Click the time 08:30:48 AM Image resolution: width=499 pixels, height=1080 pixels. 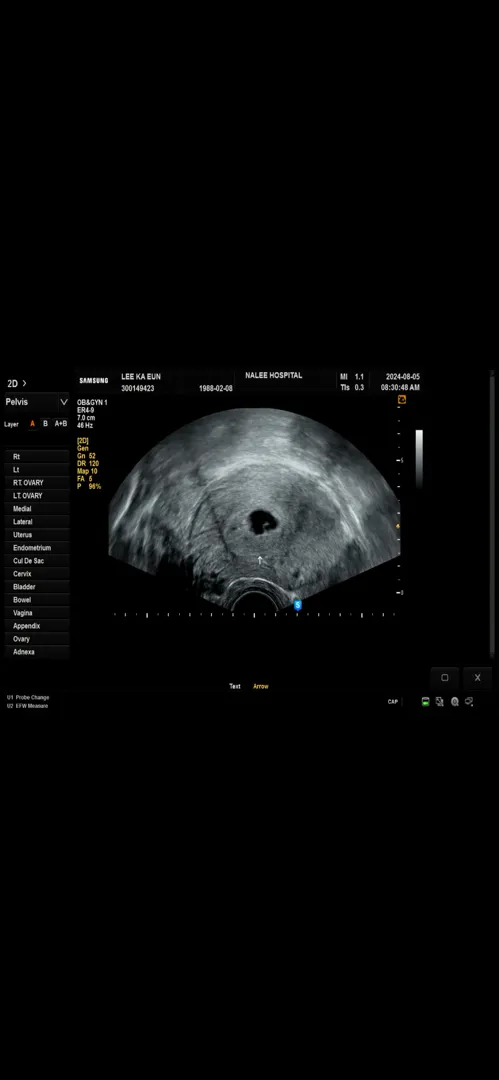[x=400, y=388]
